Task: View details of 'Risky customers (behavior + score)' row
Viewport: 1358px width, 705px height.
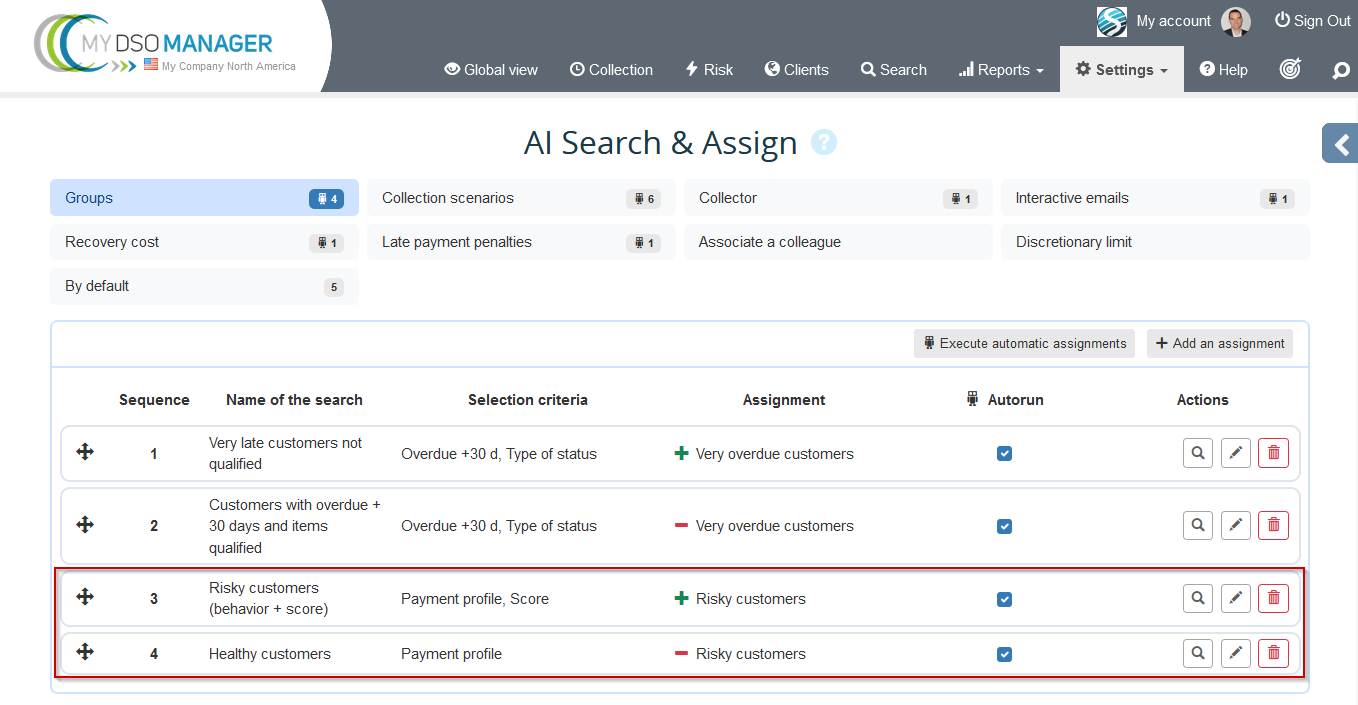Action: point(1197,597)
